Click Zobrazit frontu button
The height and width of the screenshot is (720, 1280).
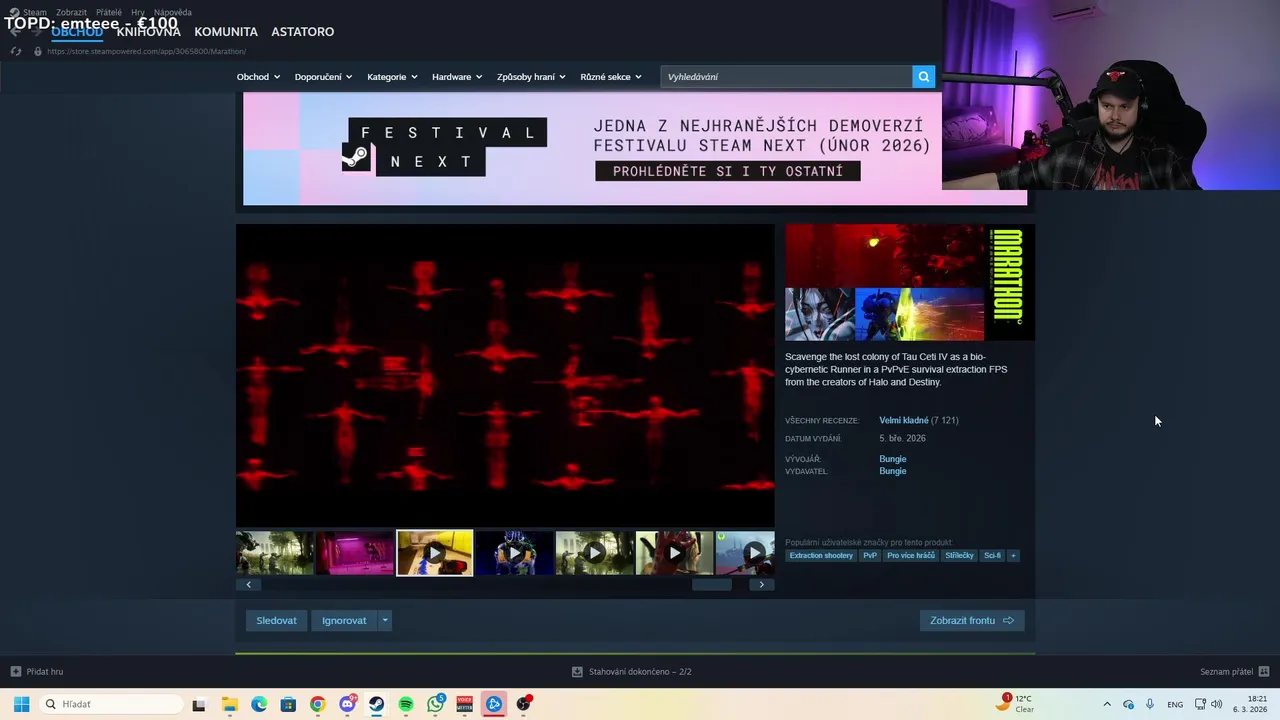click(x=972, y=621)
